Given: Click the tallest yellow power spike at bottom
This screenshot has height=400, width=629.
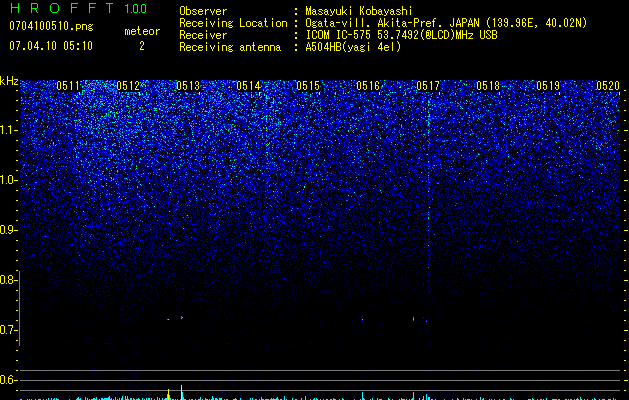Looking at the screenshot, I should 181,392.
